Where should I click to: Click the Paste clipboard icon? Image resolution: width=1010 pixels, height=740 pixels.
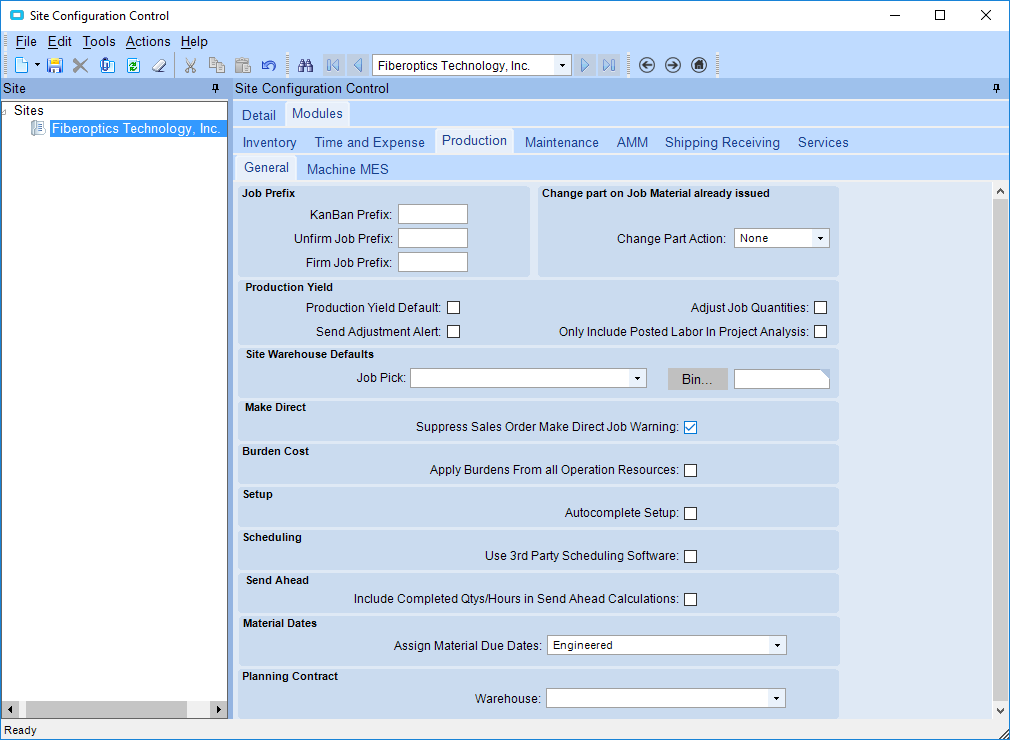pos(242,65)
